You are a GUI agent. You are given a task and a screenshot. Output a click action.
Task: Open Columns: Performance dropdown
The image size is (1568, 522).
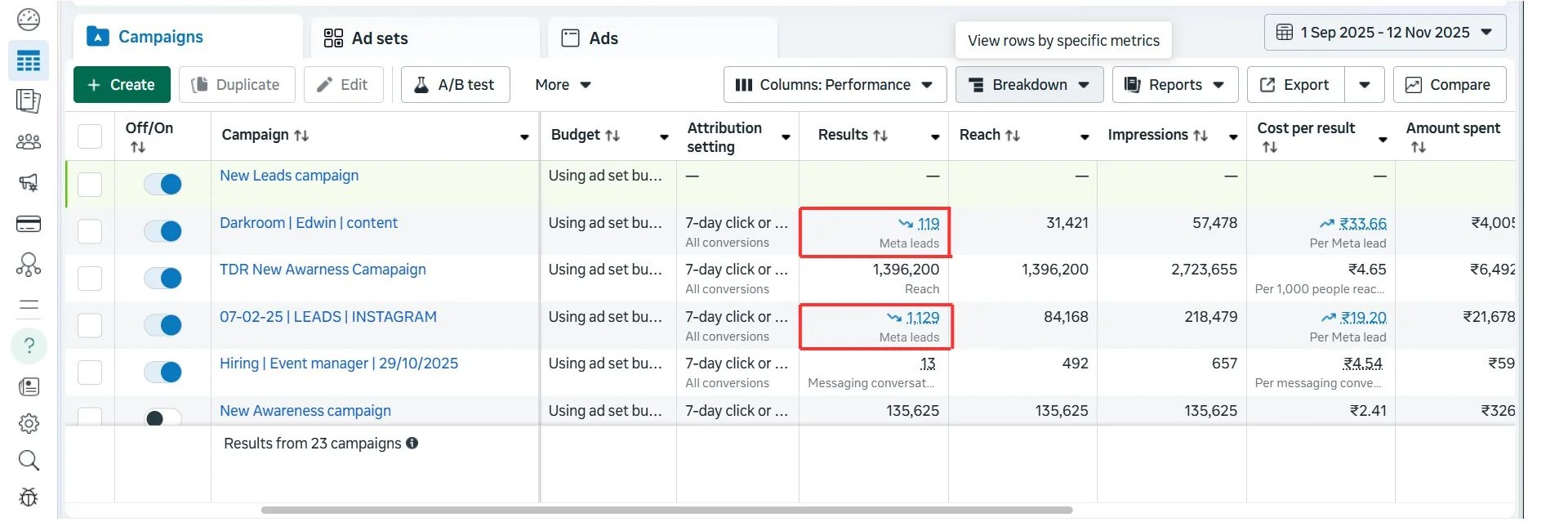pyautogui.click(x=835, y=85)
